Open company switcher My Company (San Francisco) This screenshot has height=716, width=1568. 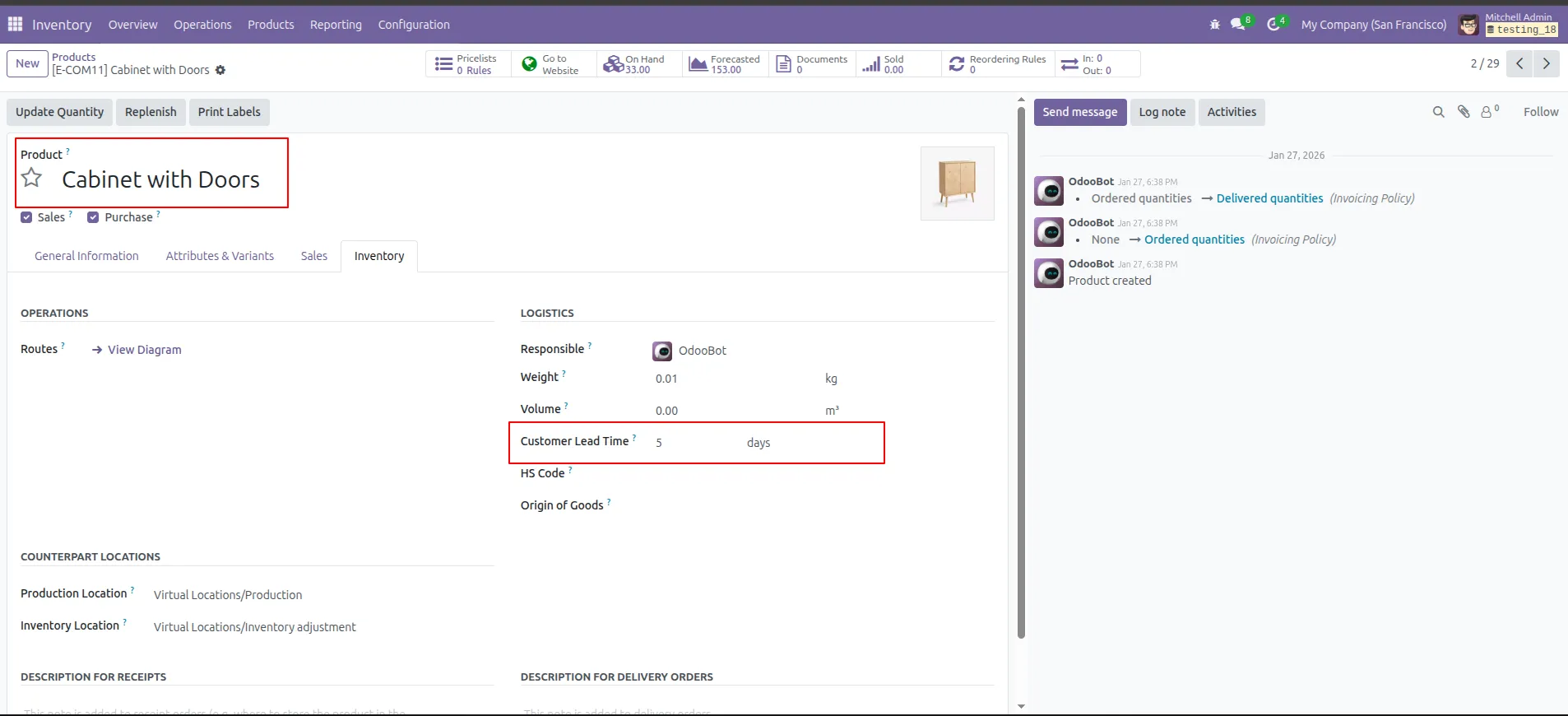coord(1373,25)
